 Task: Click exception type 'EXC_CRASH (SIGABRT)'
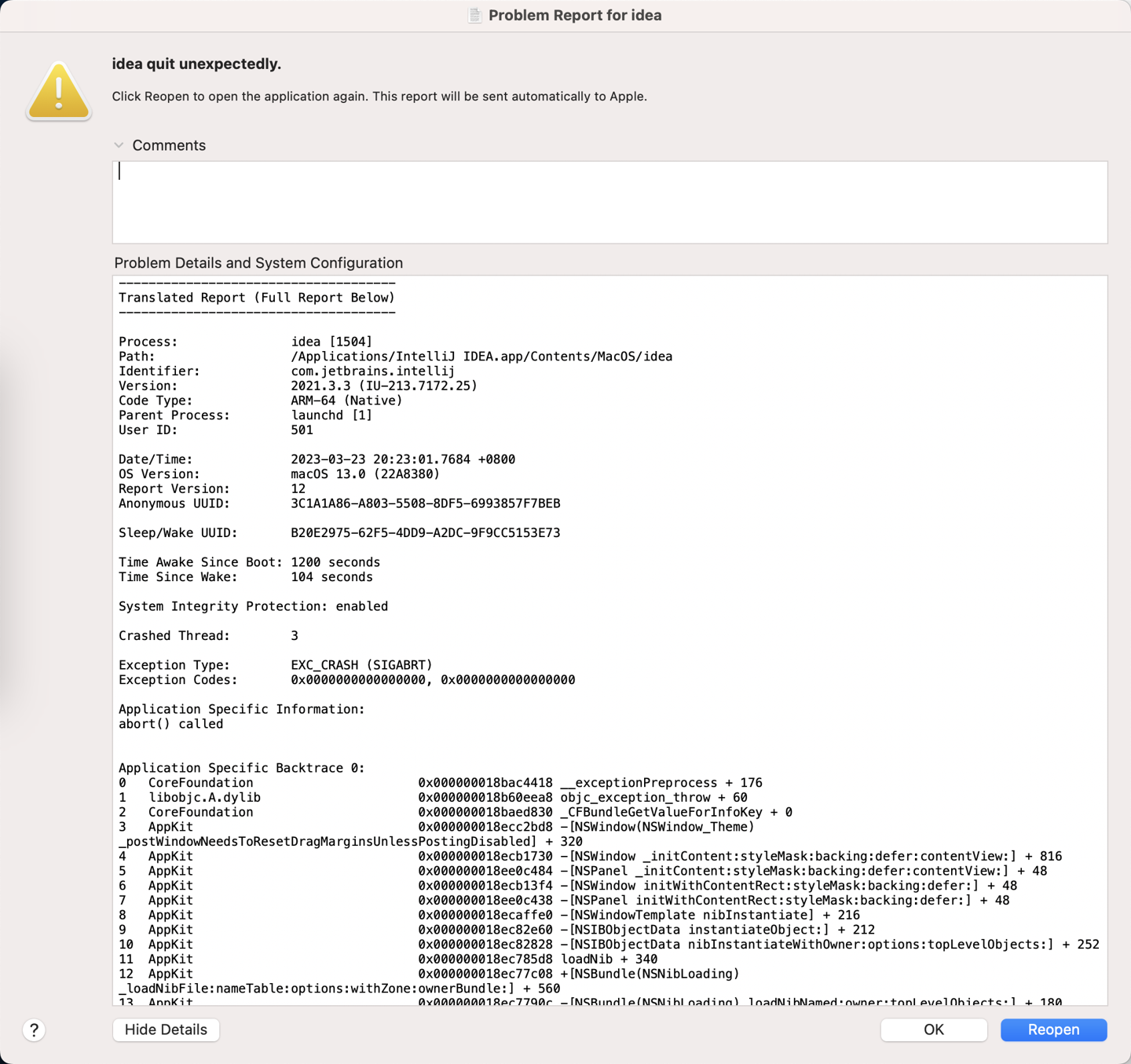[361, 665]
